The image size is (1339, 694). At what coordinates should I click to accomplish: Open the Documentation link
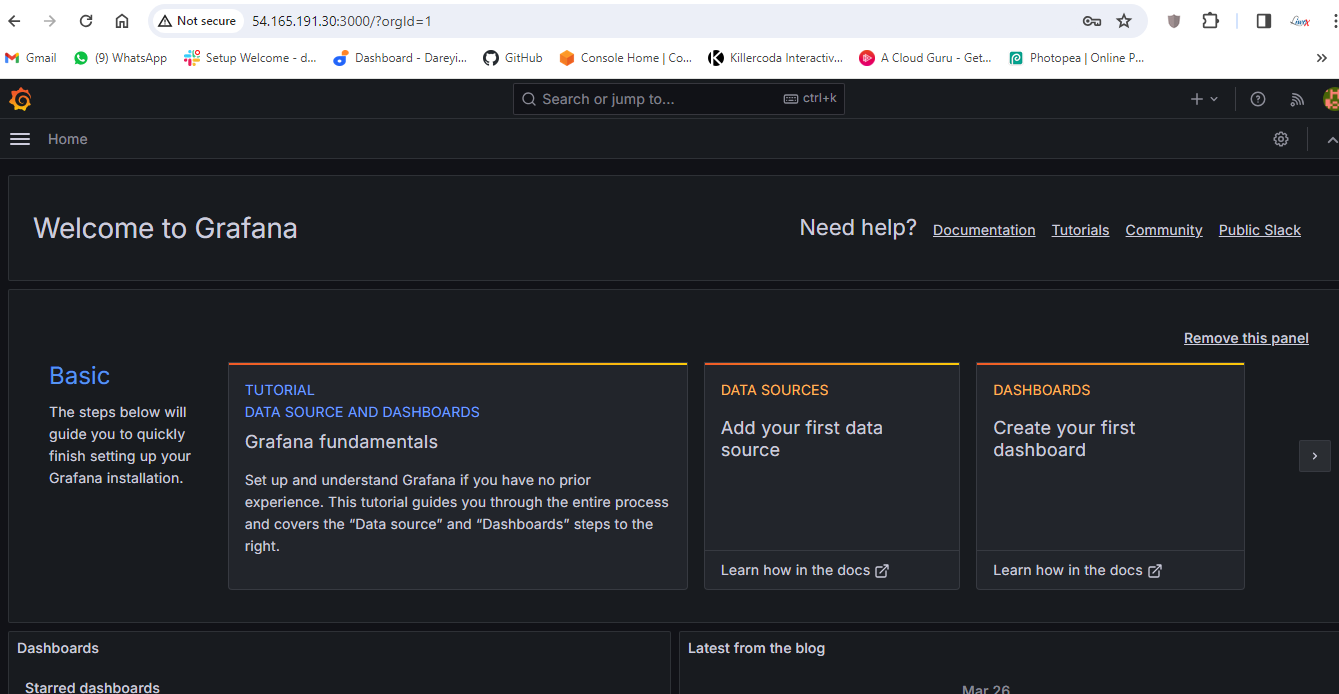(x=984, y=230)
